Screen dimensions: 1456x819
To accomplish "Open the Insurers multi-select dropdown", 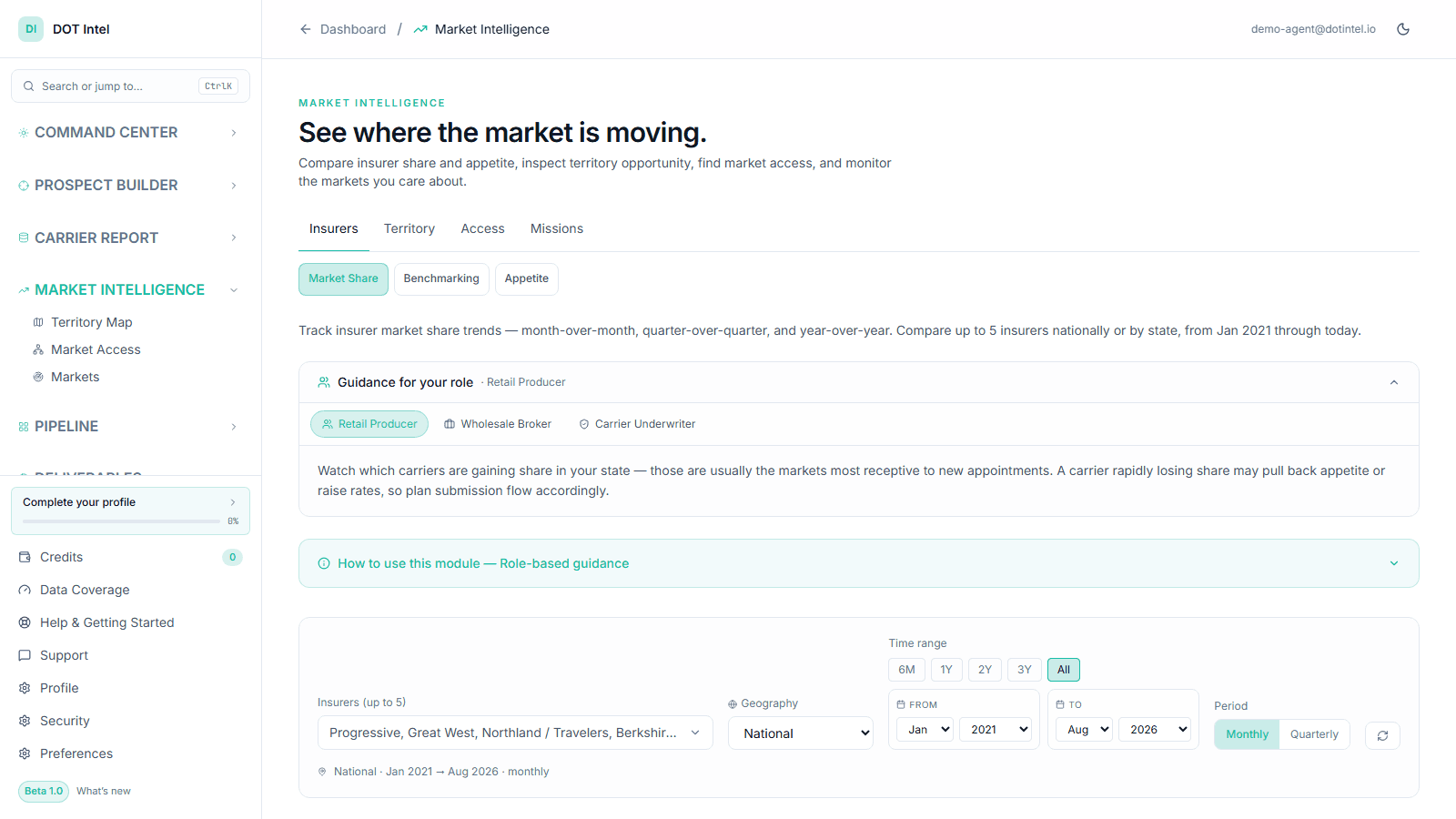I will pos(515,733).
